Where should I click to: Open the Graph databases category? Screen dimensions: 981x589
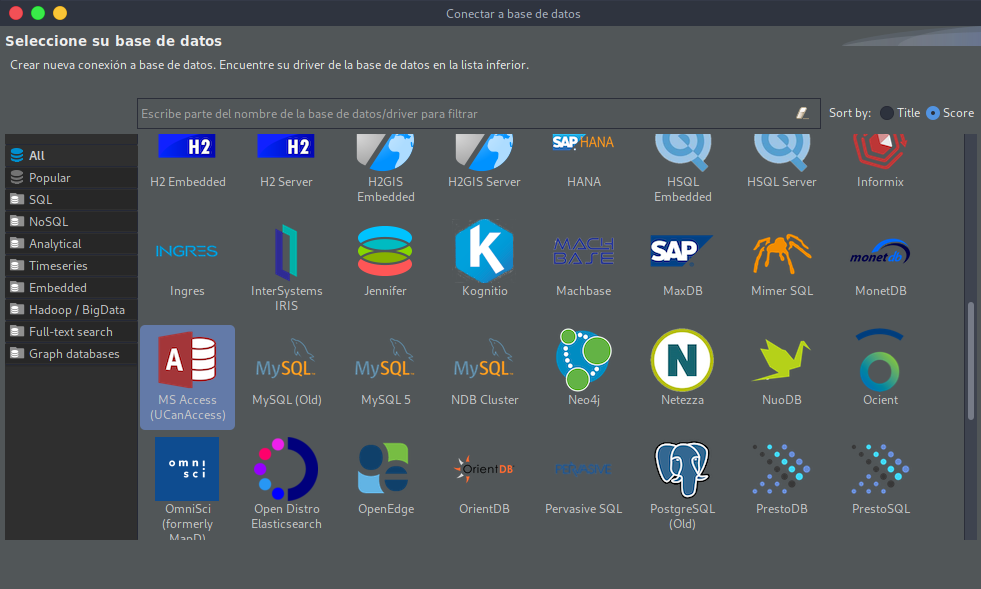pyautogui.click(x=71, y=354)
